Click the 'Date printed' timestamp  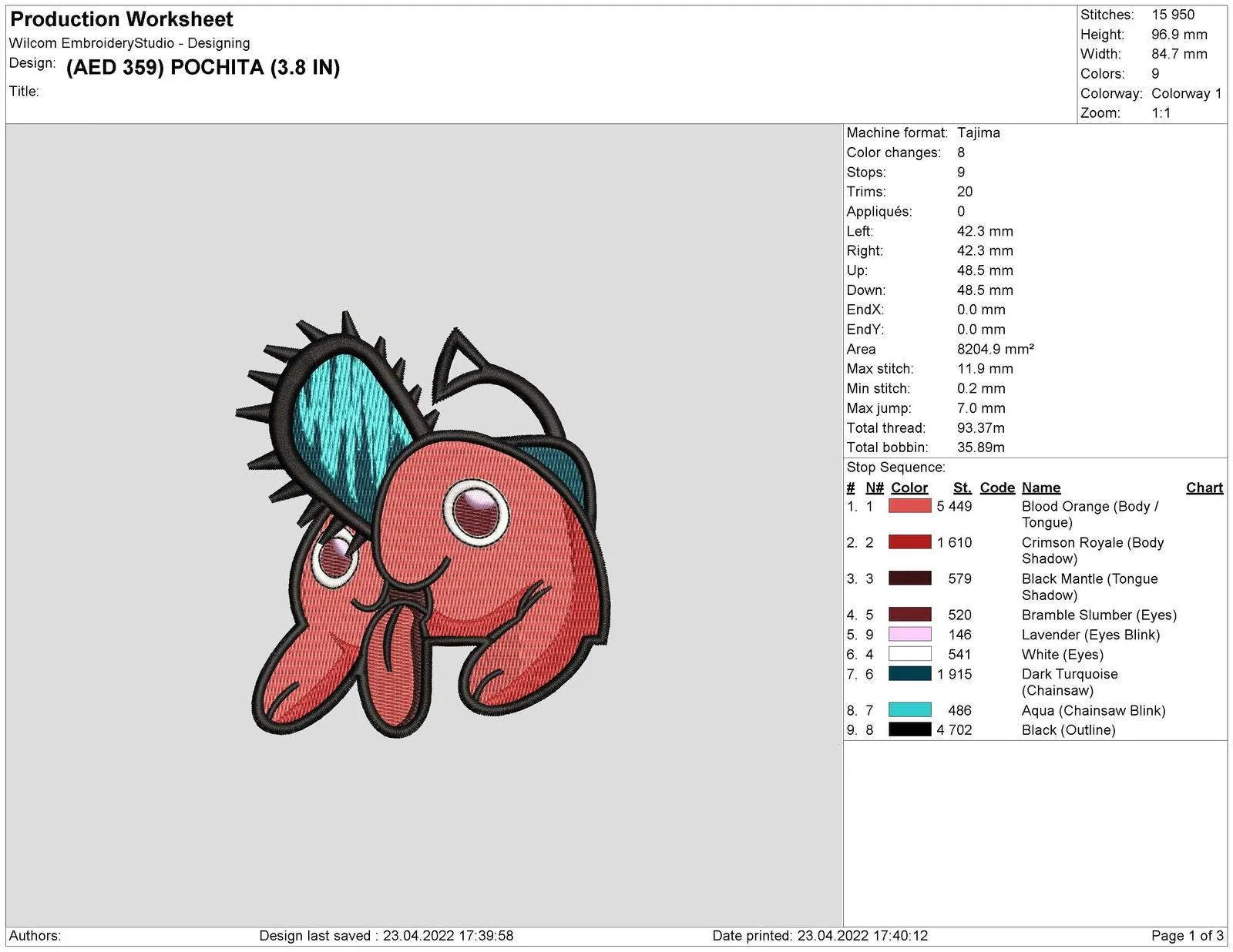point(820,936)
